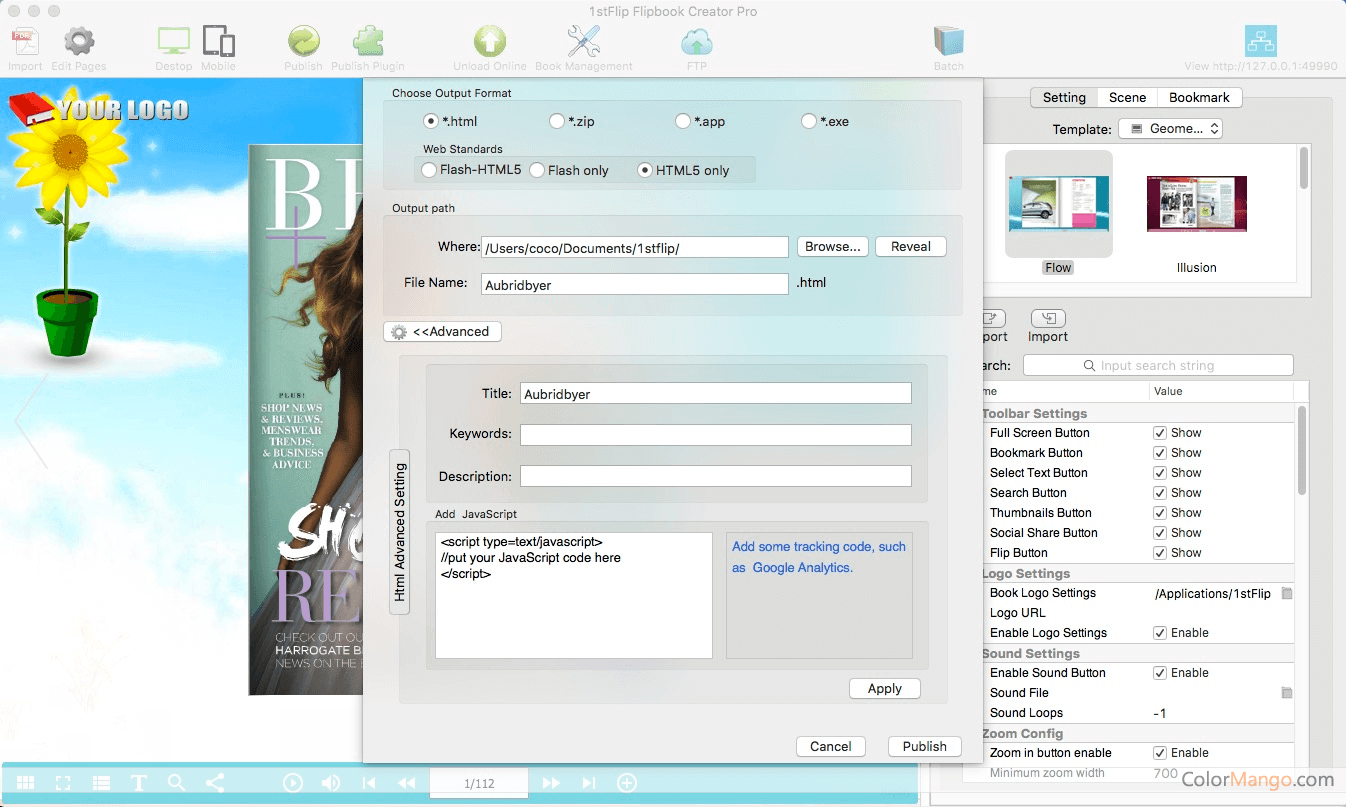Open the Template dropdown
This screenshot has width=1346, height=807.
click(x=1170, y=129)
